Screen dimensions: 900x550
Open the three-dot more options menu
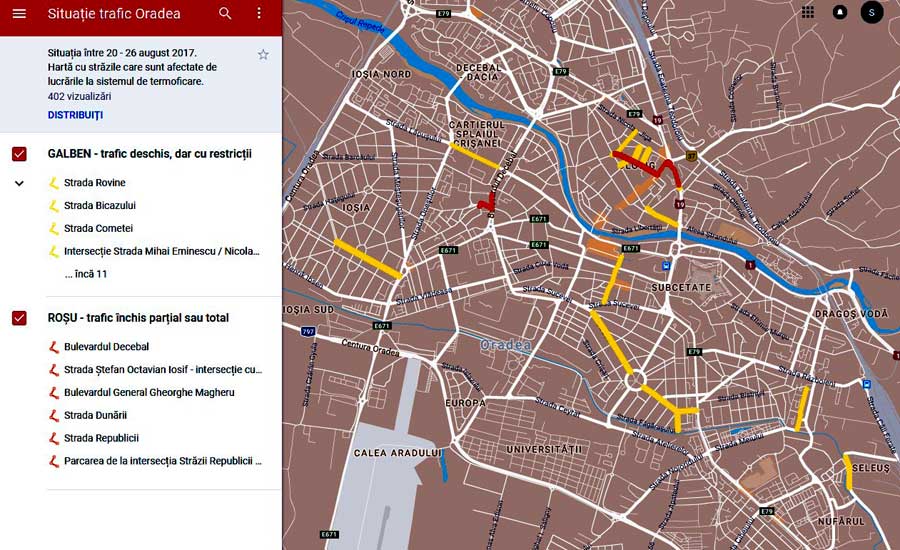[x=259, y=13]
